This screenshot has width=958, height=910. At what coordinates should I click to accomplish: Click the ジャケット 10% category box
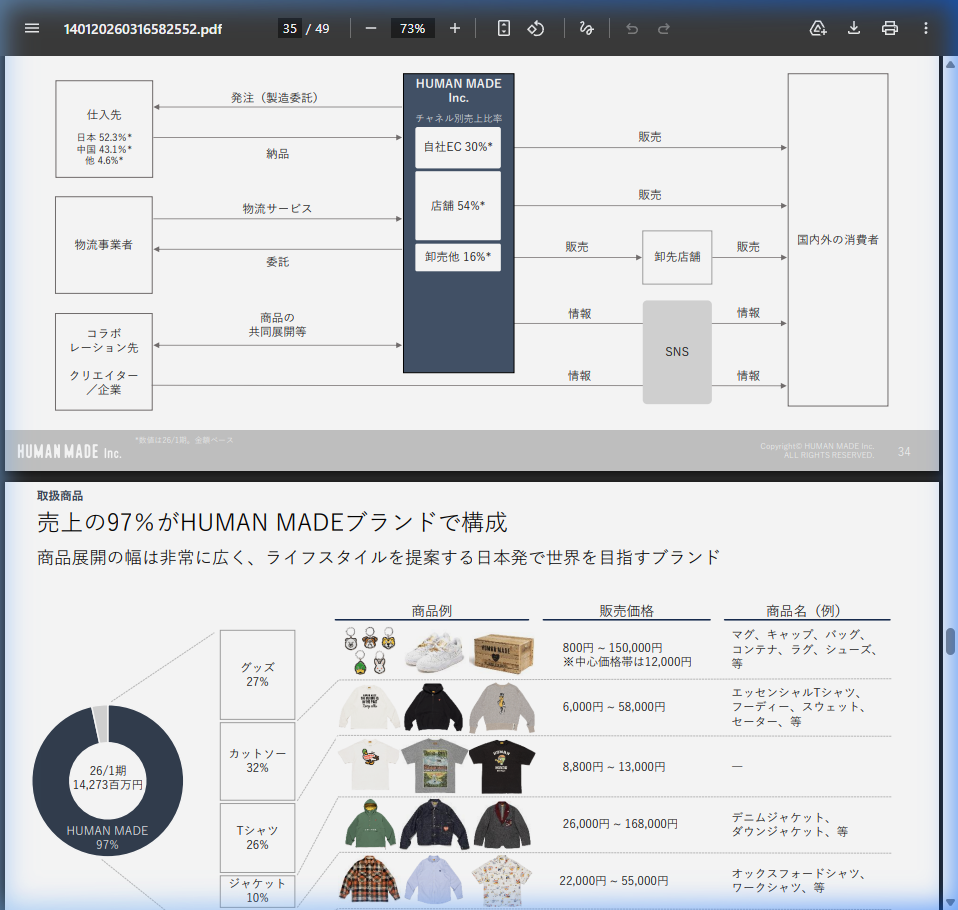tap(257, 890)
